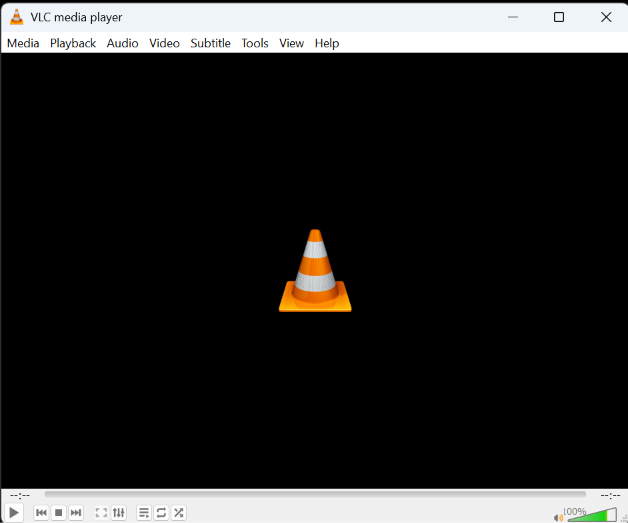Toggle remaining time label on right
628x523 pixels.
tap(610, 496)
